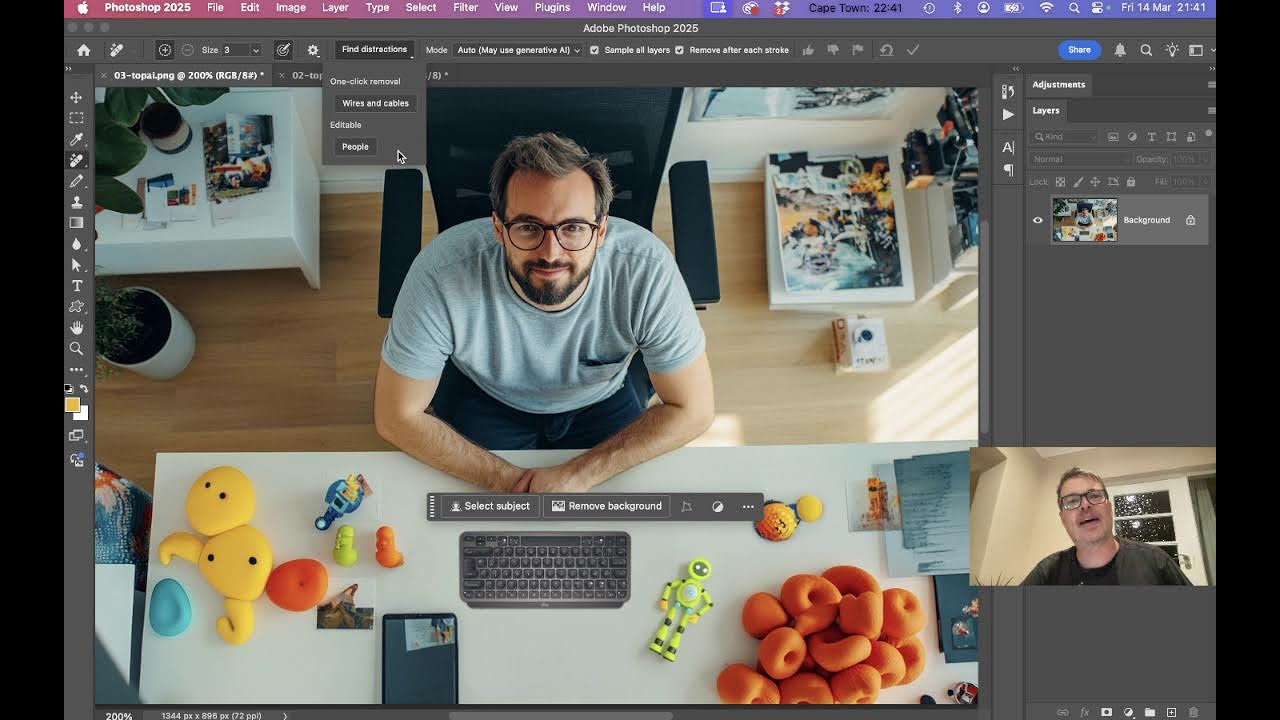This screenshot has width=1280, height=720.
Task: Open the Character panel icon
Action: click(1008, 148)
